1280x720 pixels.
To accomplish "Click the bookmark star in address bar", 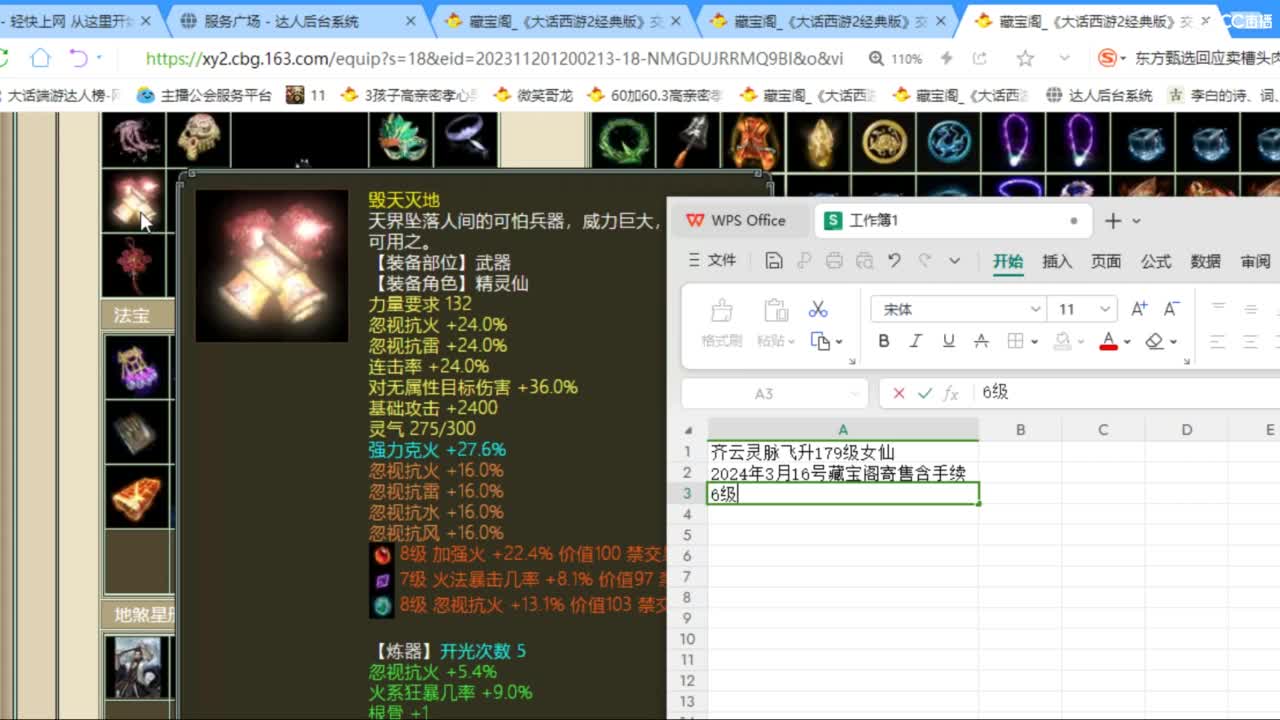I will (x=1025, y=59).
